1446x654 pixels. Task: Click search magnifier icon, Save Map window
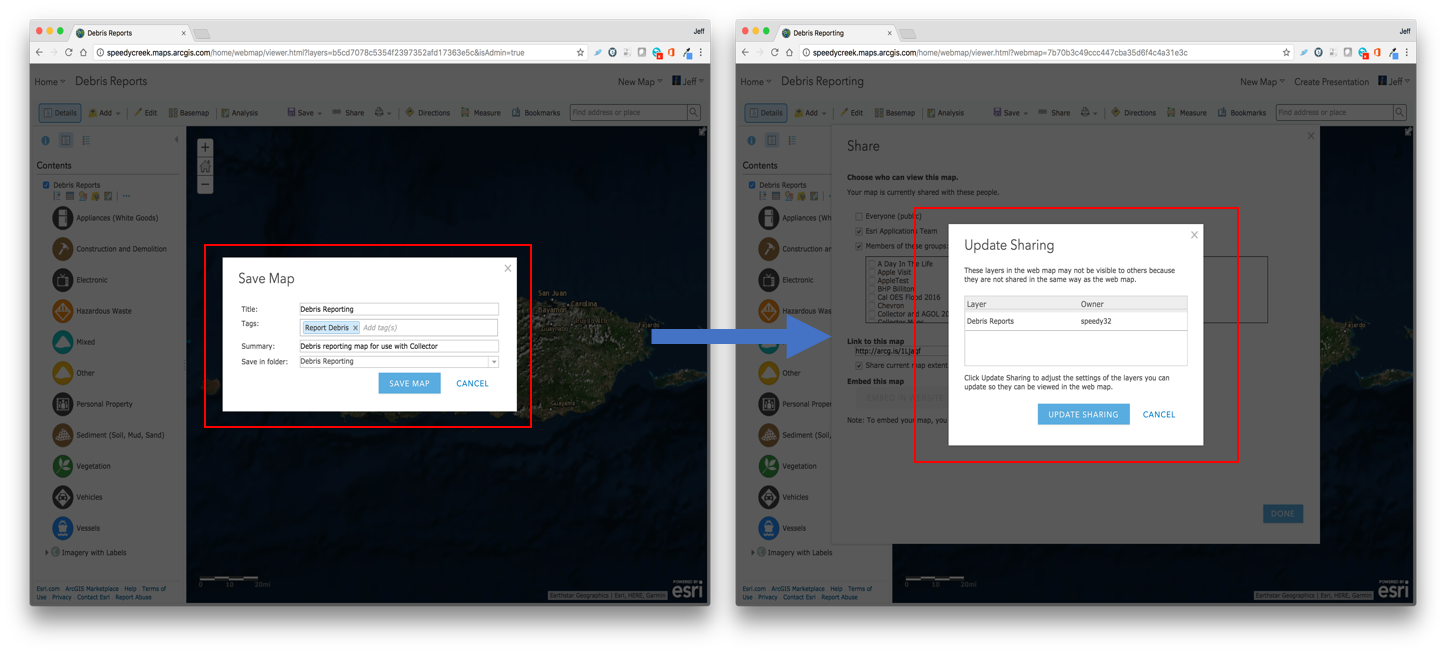coord(693,113)
